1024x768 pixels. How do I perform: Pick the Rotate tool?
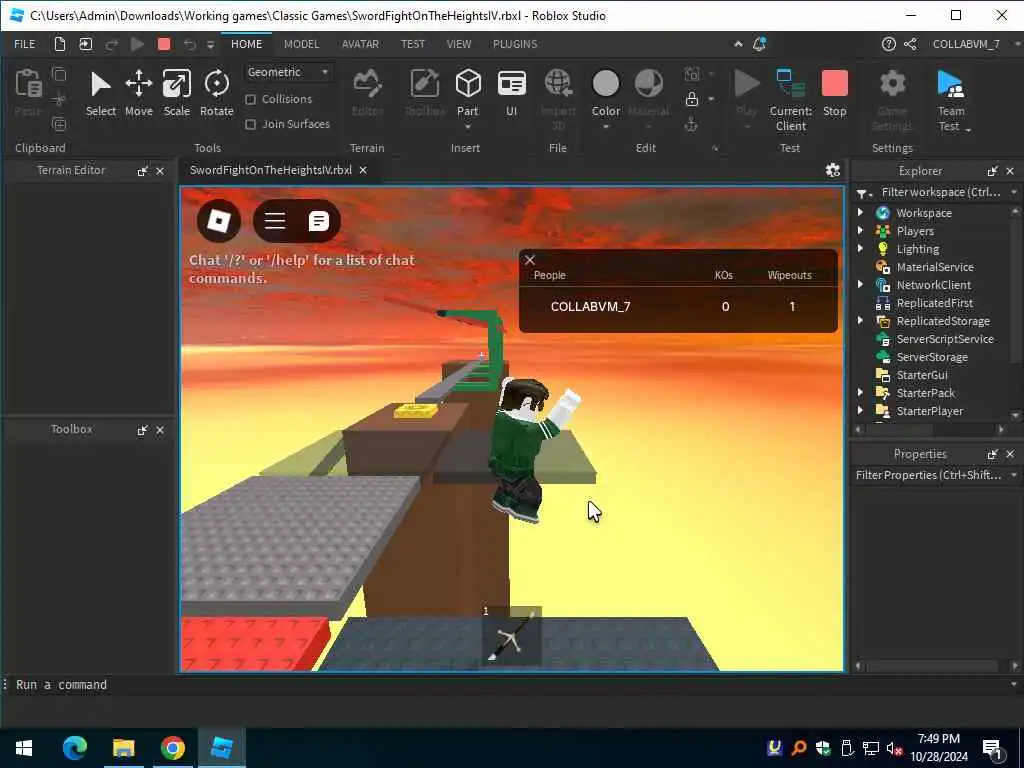216,94
